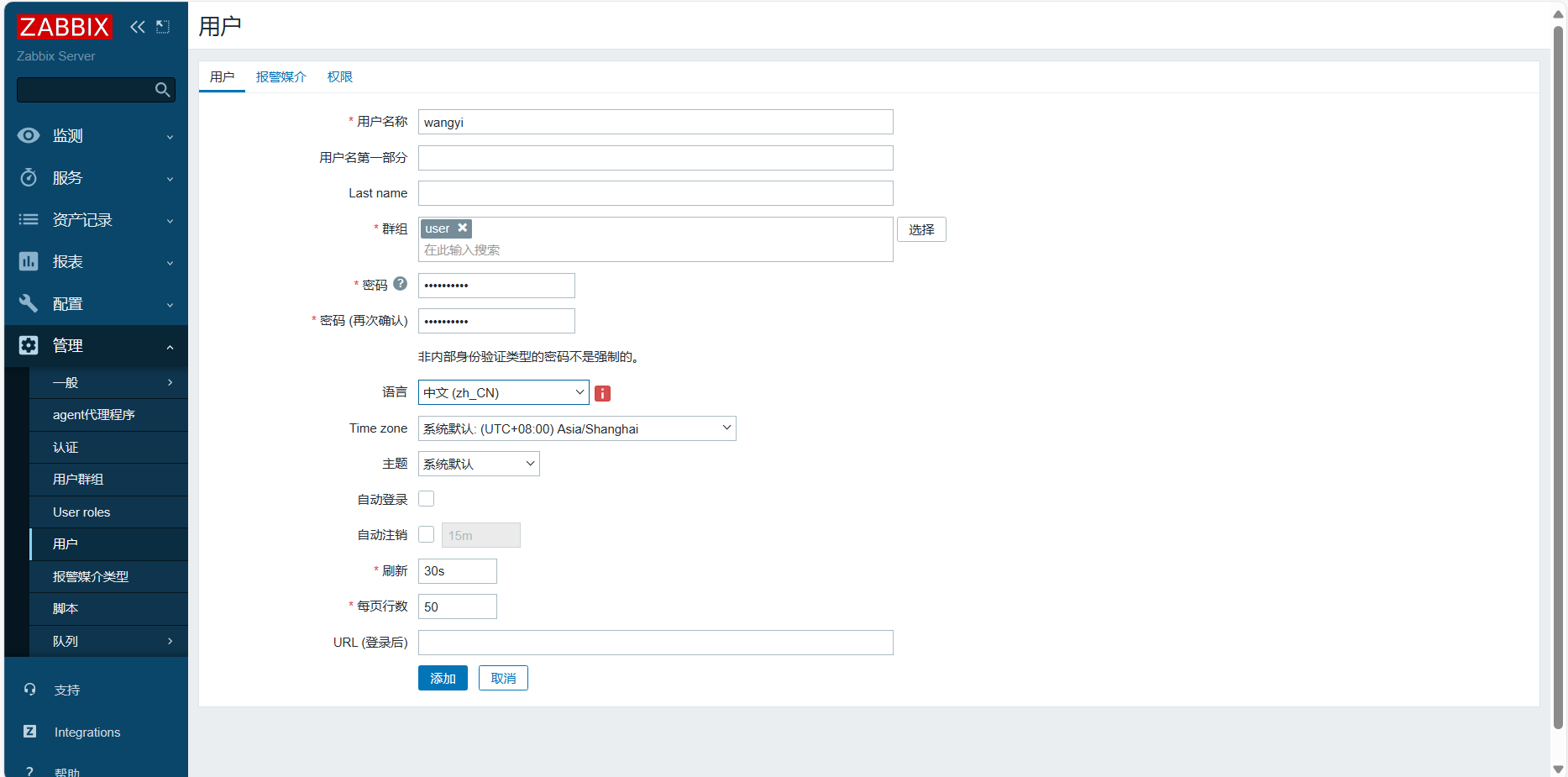Click the wrench icon for 配置
The width and height of the screenshot is (1568, 777).
29,303
